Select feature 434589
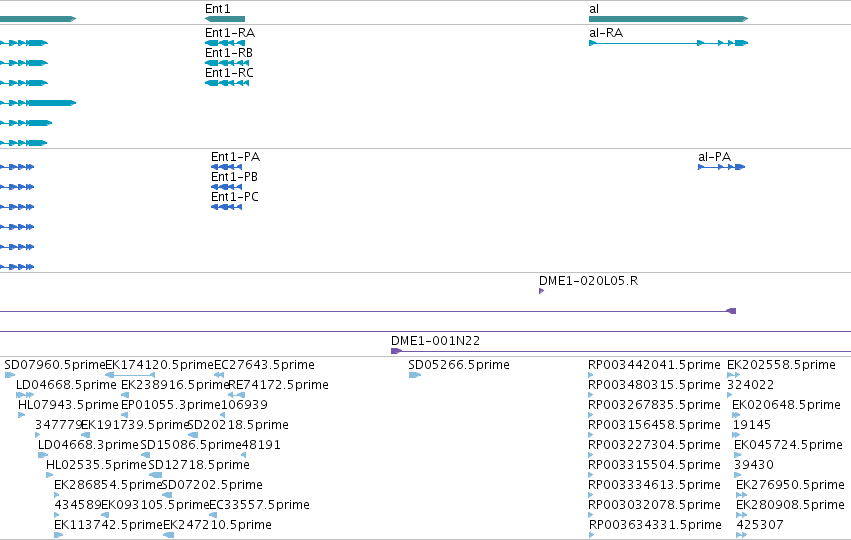 [x=78, y=505]
